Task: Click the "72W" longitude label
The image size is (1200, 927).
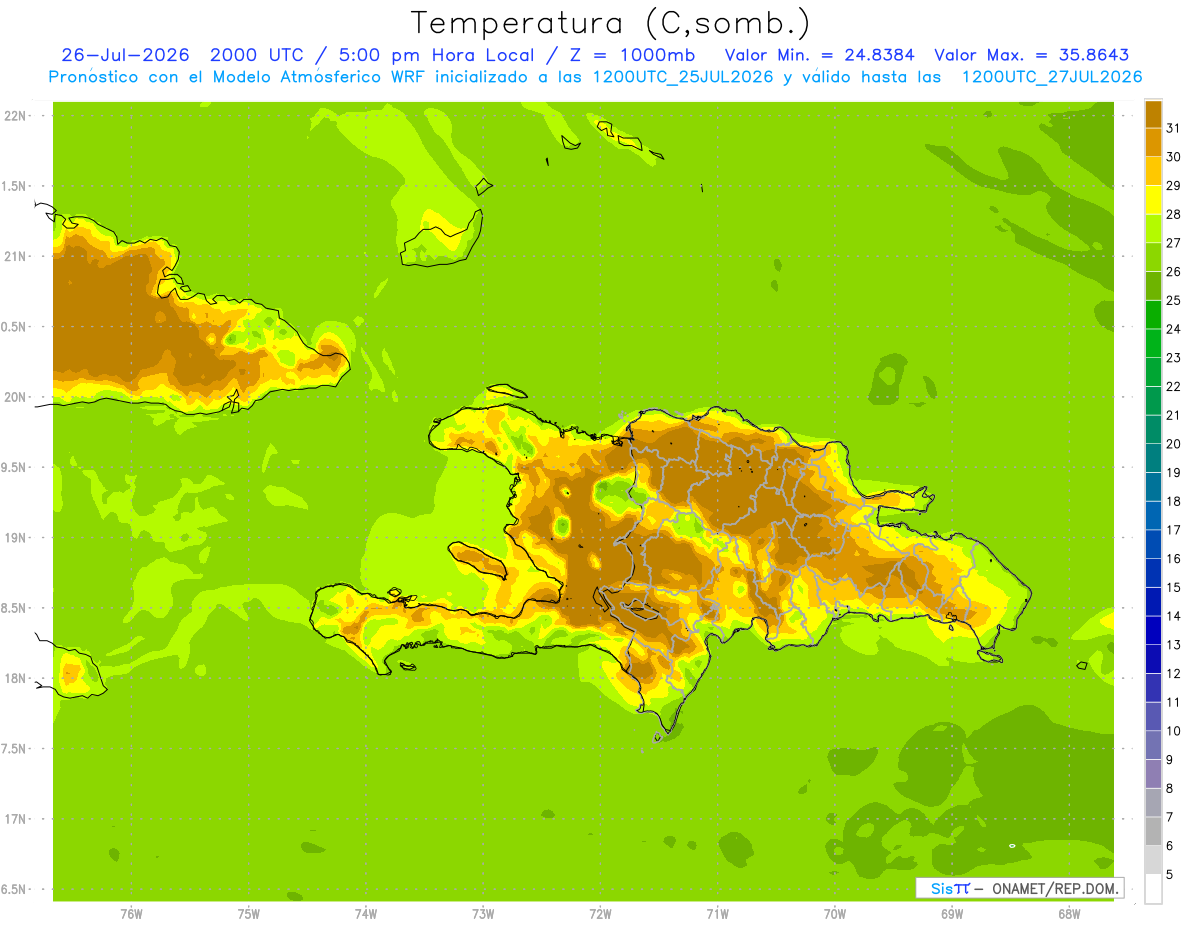Action: point(600,914)
